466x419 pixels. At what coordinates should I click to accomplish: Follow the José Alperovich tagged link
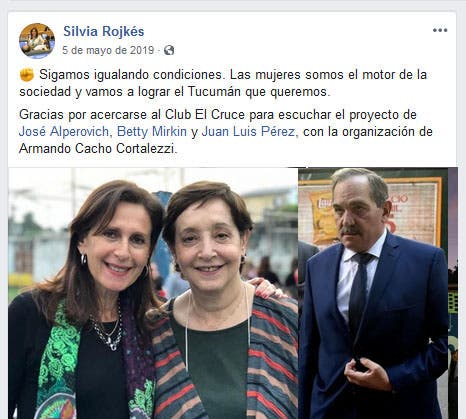pyautogui.click(x=64, y=131)
